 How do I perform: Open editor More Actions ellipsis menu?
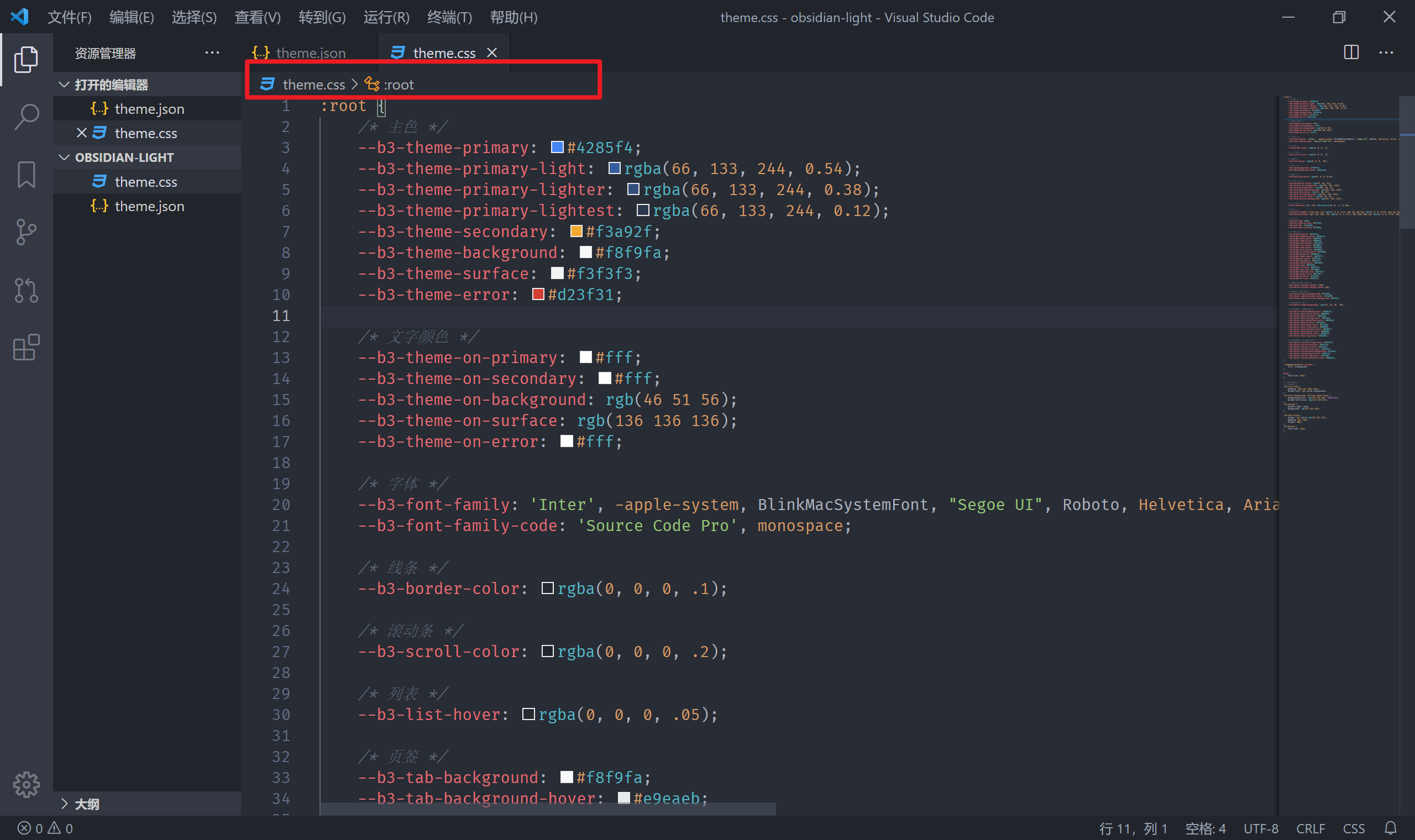click(x=1386, y=52)
